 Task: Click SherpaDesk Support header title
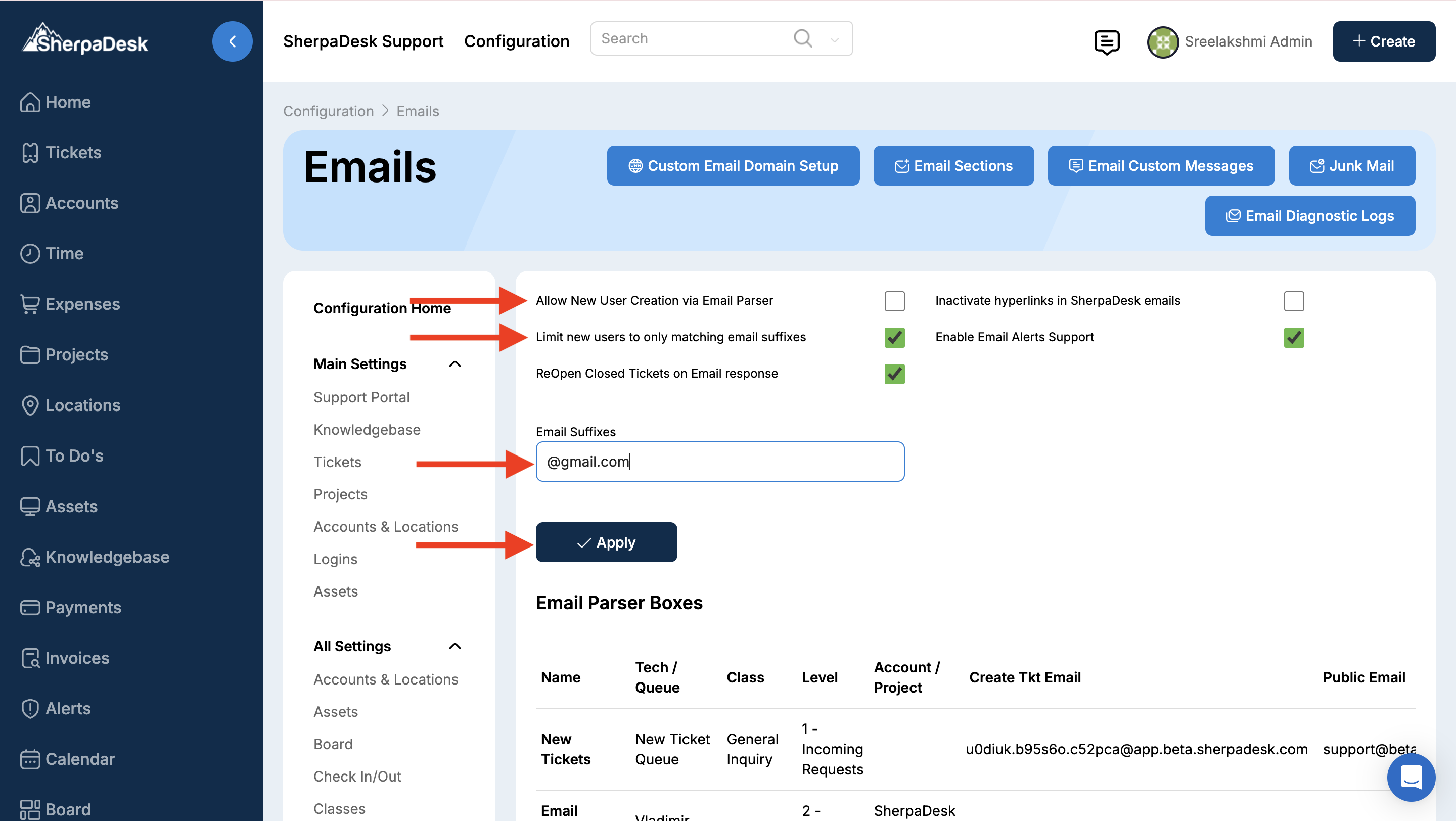pyautogui.click(x=363, y=41)
